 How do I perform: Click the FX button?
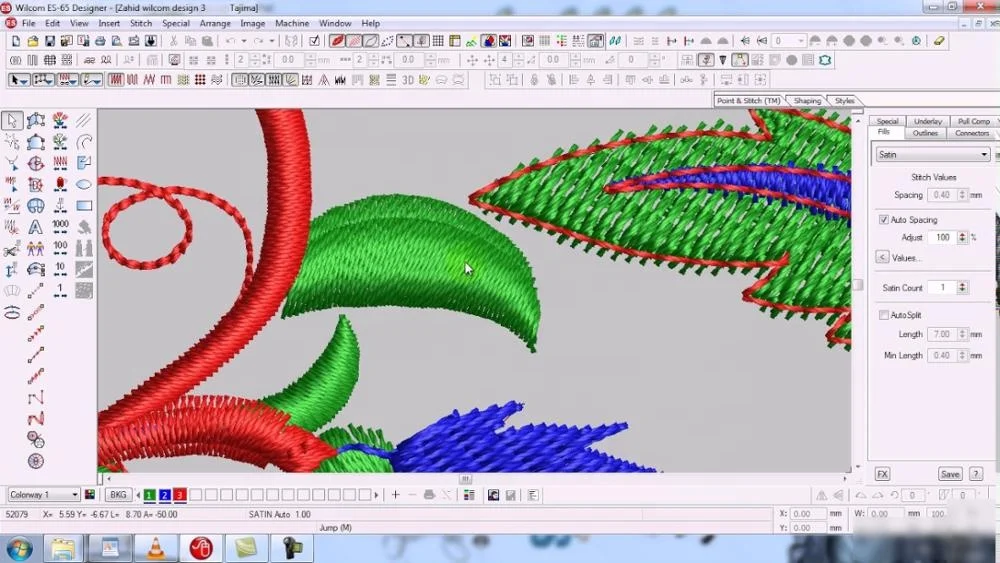tap(882, 474)
